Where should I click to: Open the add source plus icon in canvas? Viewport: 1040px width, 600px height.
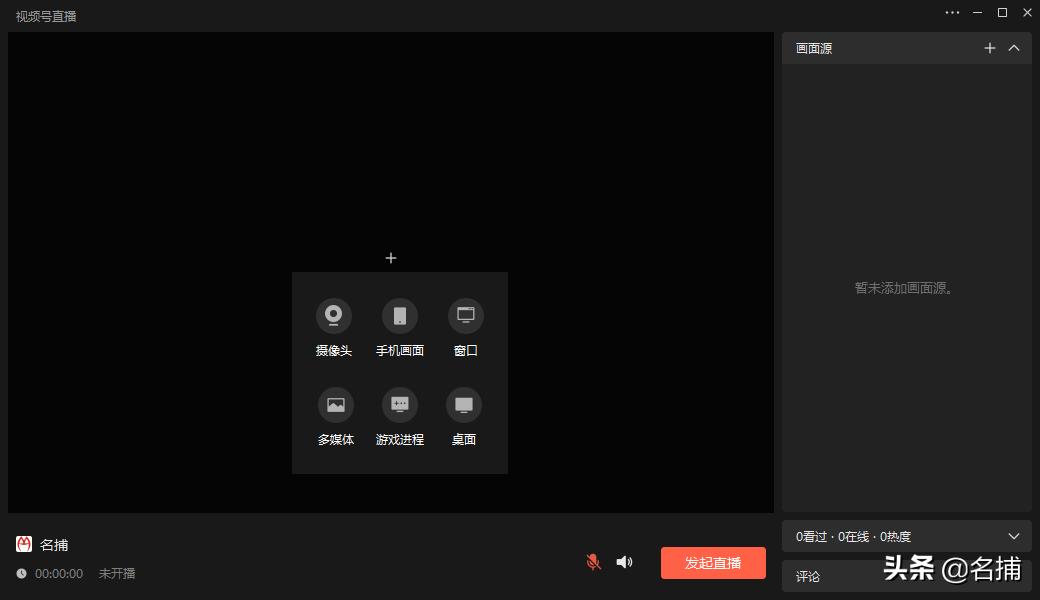[390, 257]
